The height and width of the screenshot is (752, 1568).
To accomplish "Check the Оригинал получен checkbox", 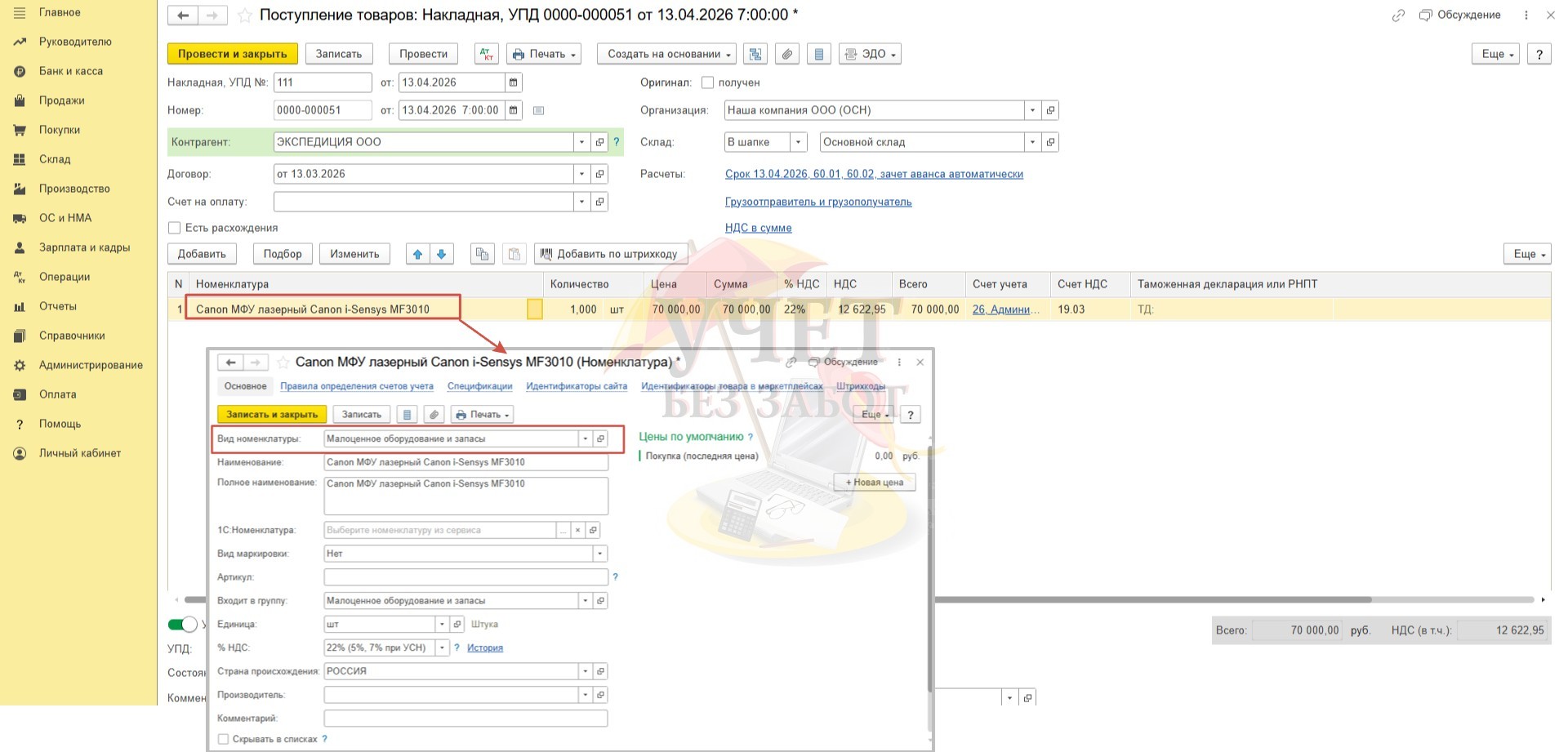I will pyautogui.click(x=708, y=82).
